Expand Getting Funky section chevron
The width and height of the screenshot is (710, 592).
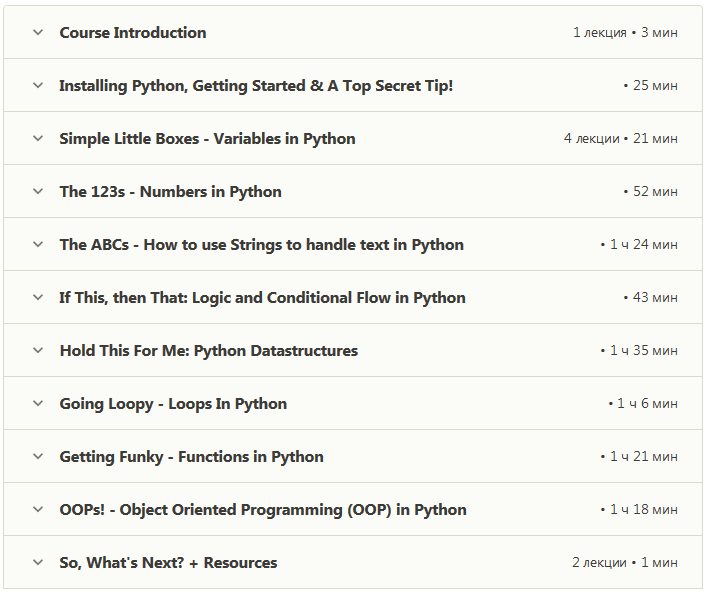38,457
